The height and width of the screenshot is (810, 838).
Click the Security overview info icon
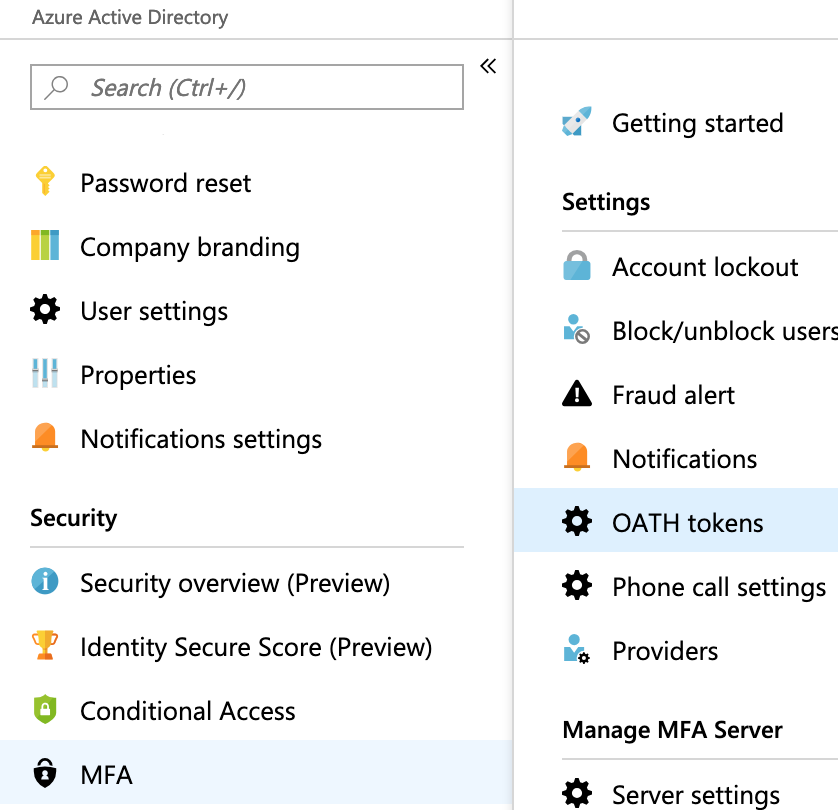pyautogui.click(x=45, y=581)
